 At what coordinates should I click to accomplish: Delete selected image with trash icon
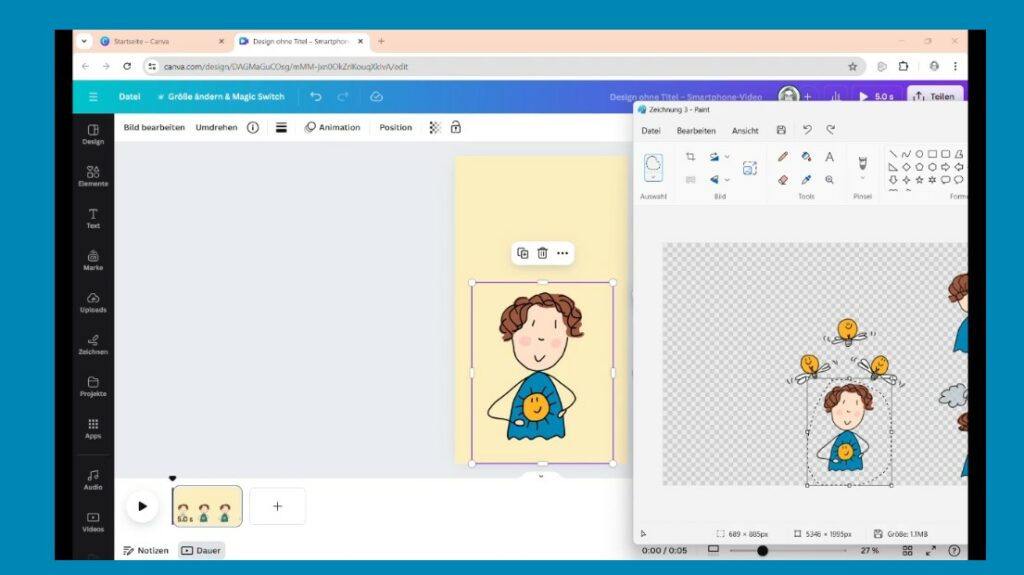click(542, 253)
